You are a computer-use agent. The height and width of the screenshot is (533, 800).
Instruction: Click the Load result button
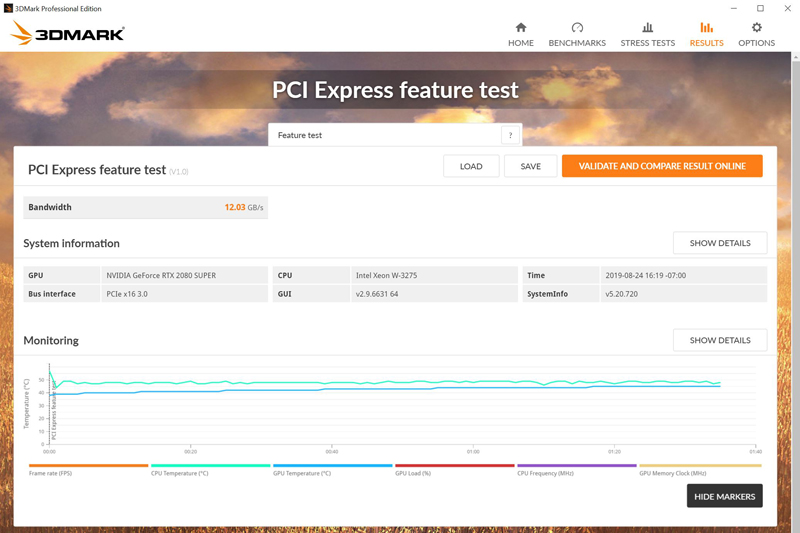471,166
